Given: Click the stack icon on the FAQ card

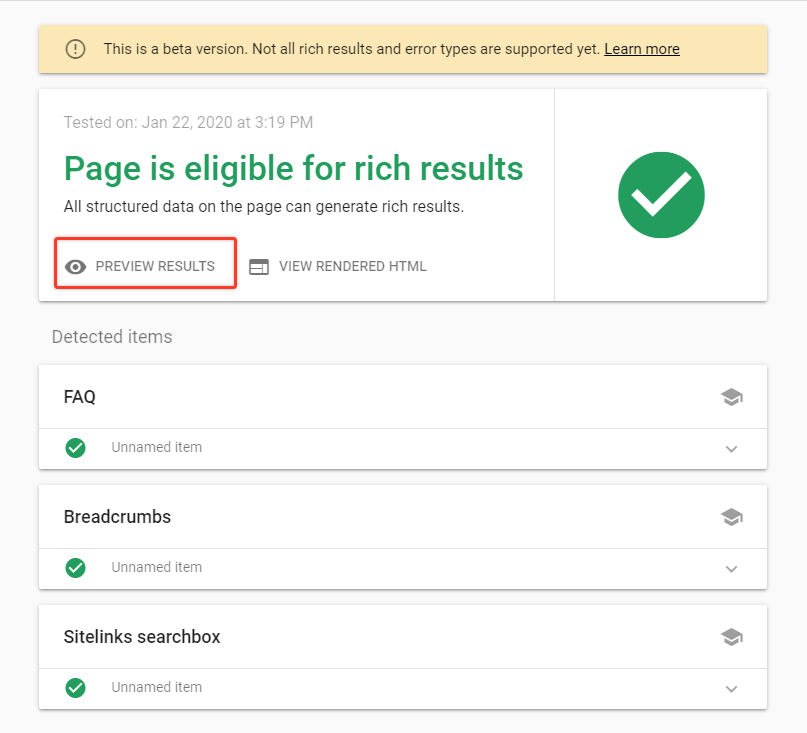Looking at the screenshot, I should click(x=731, y=396).
